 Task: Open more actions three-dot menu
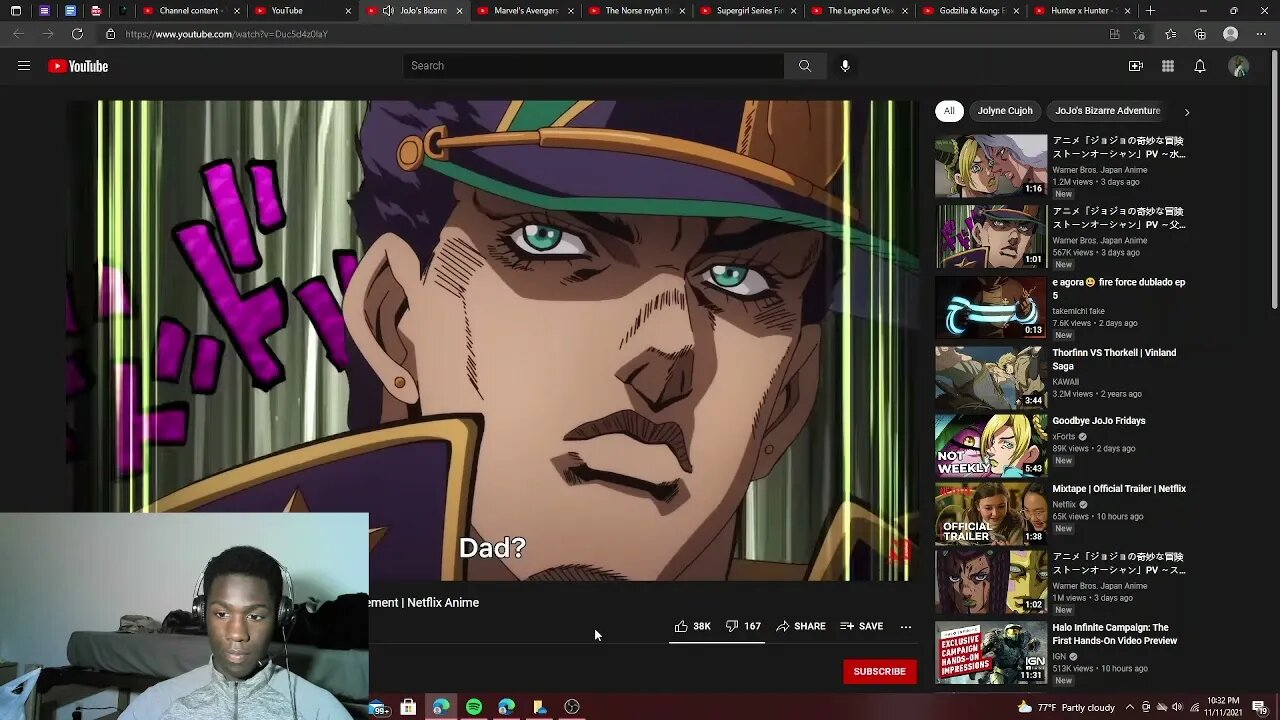906,627
